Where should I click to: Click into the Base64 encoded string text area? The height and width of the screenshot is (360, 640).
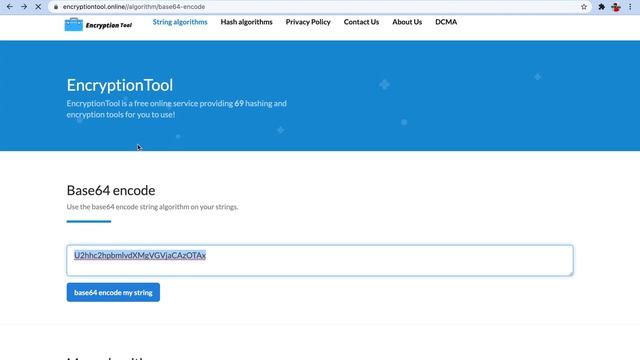(320, 260)
